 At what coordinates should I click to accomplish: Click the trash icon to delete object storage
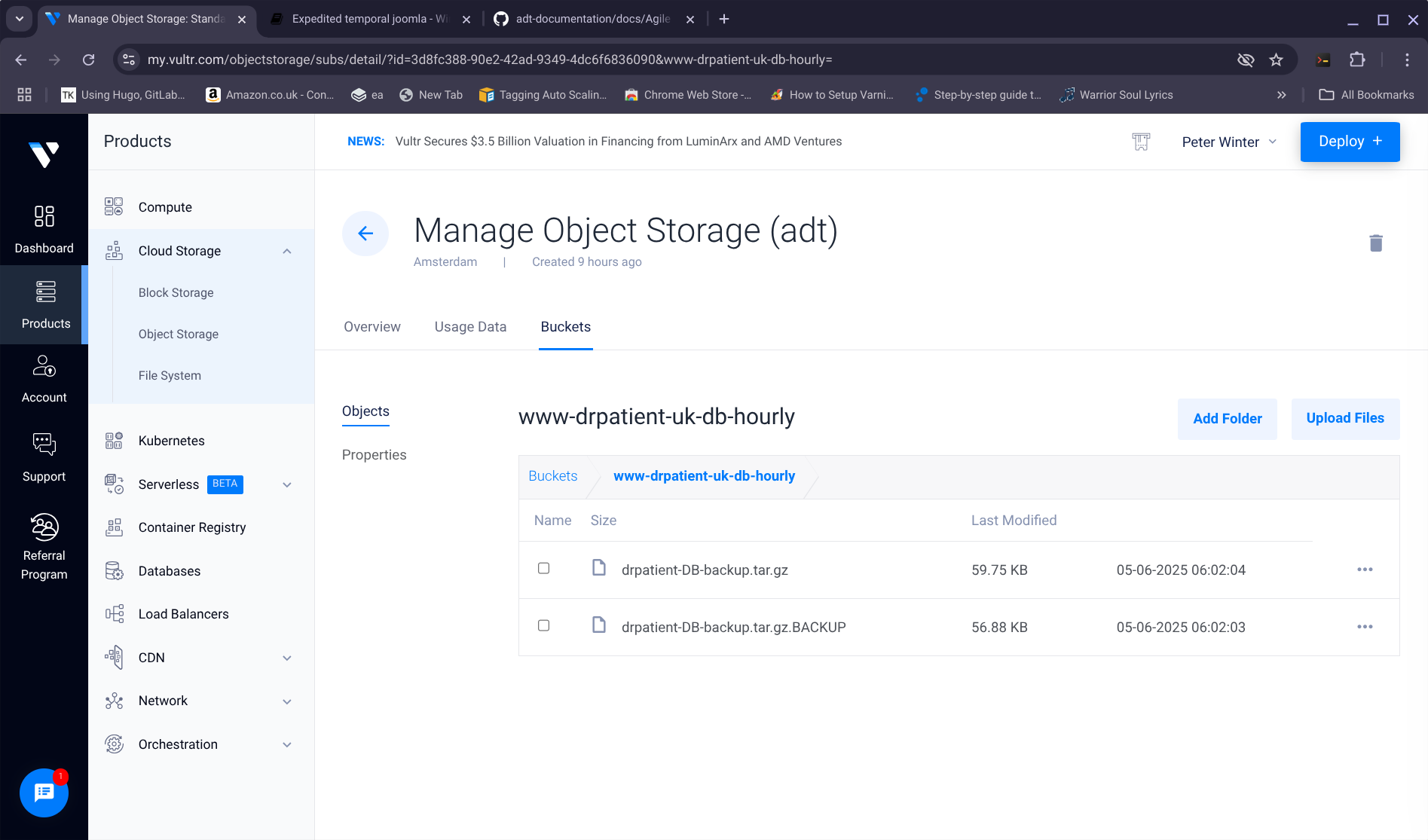click(1375, 243)
